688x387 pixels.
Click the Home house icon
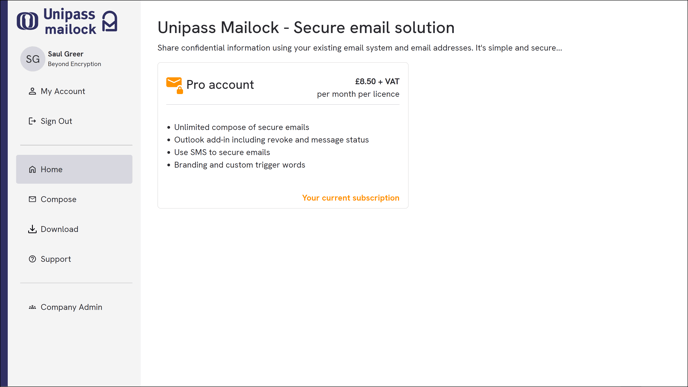pos(32,169)
